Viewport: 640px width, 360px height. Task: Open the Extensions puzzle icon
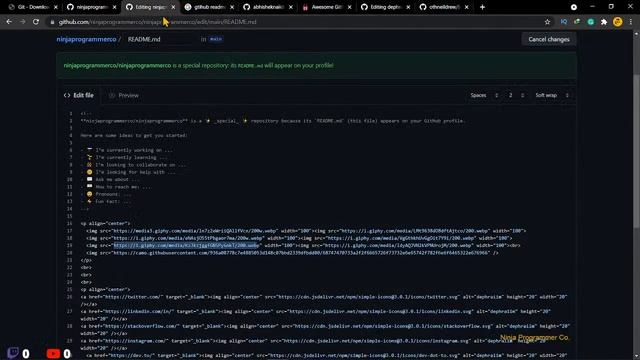604,22
